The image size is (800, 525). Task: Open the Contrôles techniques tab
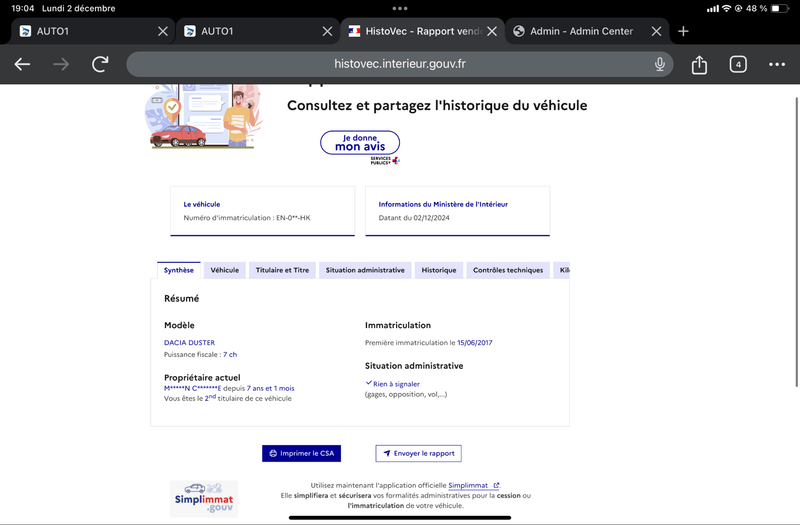pyautogui.click(x=508, y=270)
